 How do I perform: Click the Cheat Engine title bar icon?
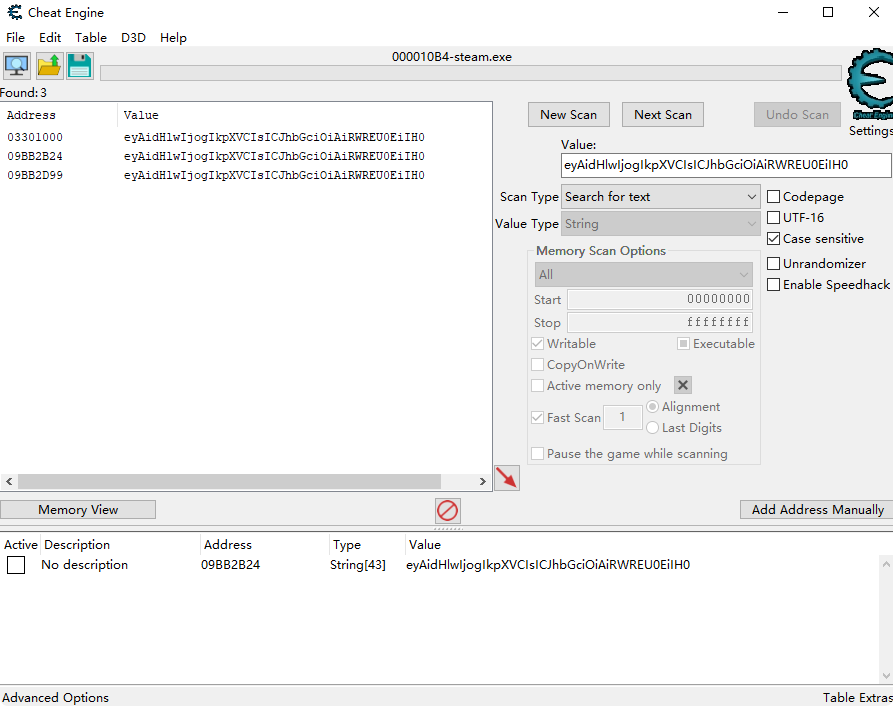pyautogui.click(x=14, y=13)
